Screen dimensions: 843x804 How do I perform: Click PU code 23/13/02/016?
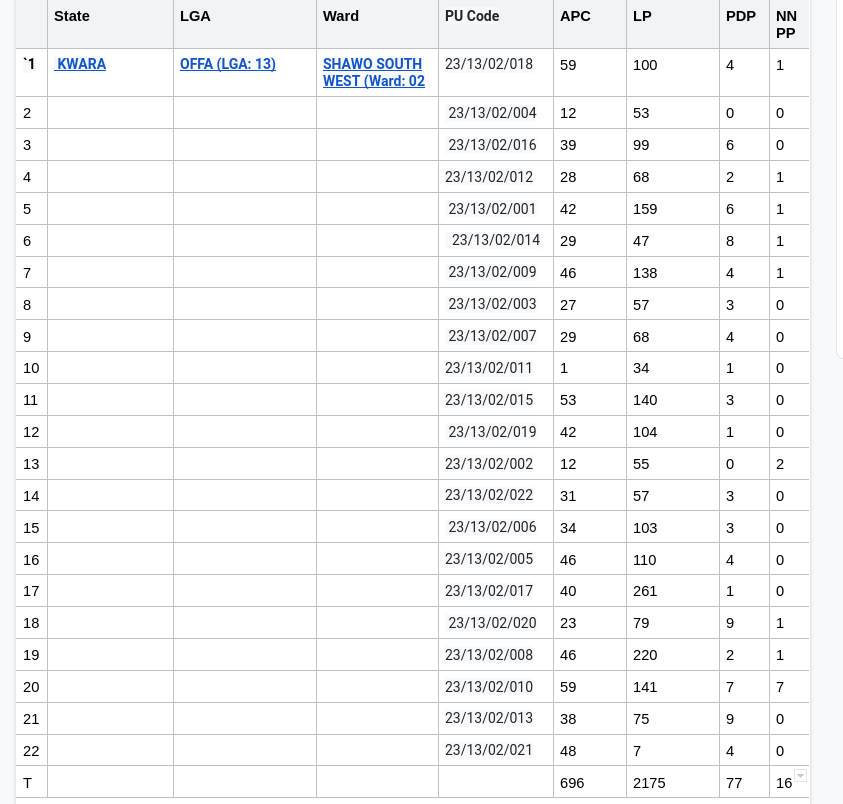[492, 145]
